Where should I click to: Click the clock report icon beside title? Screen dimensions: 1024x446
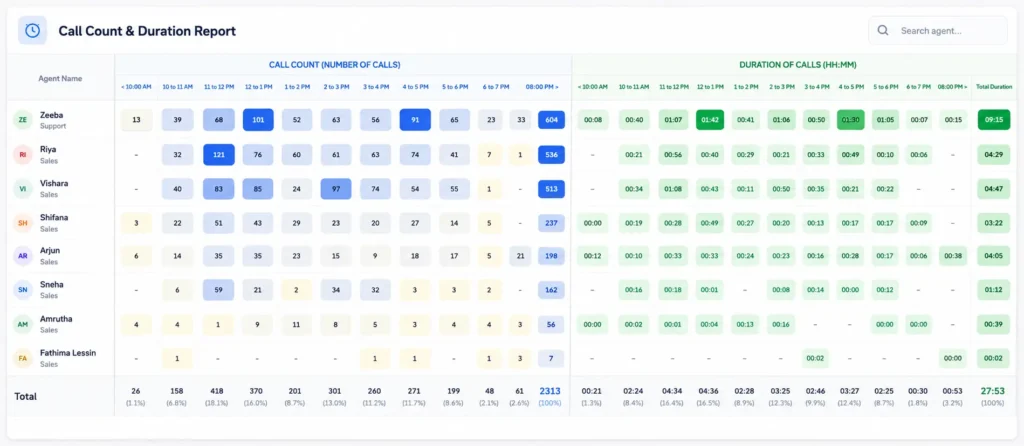click(x=32, y=30)
